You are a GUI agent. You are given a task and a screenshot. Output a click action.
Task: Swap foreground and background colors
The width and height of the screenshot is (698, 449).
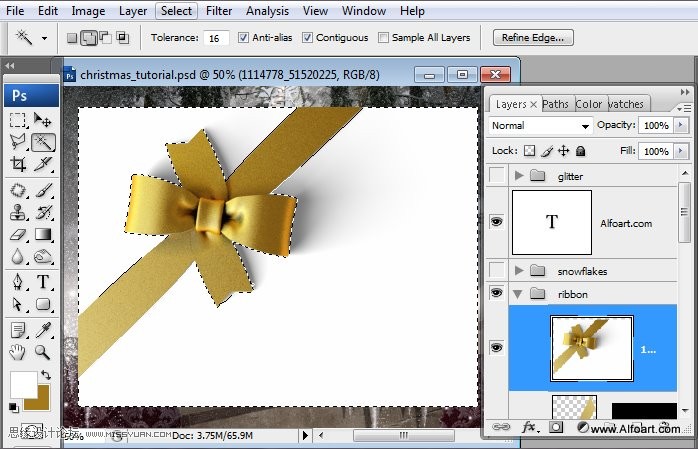pos(45,375)
